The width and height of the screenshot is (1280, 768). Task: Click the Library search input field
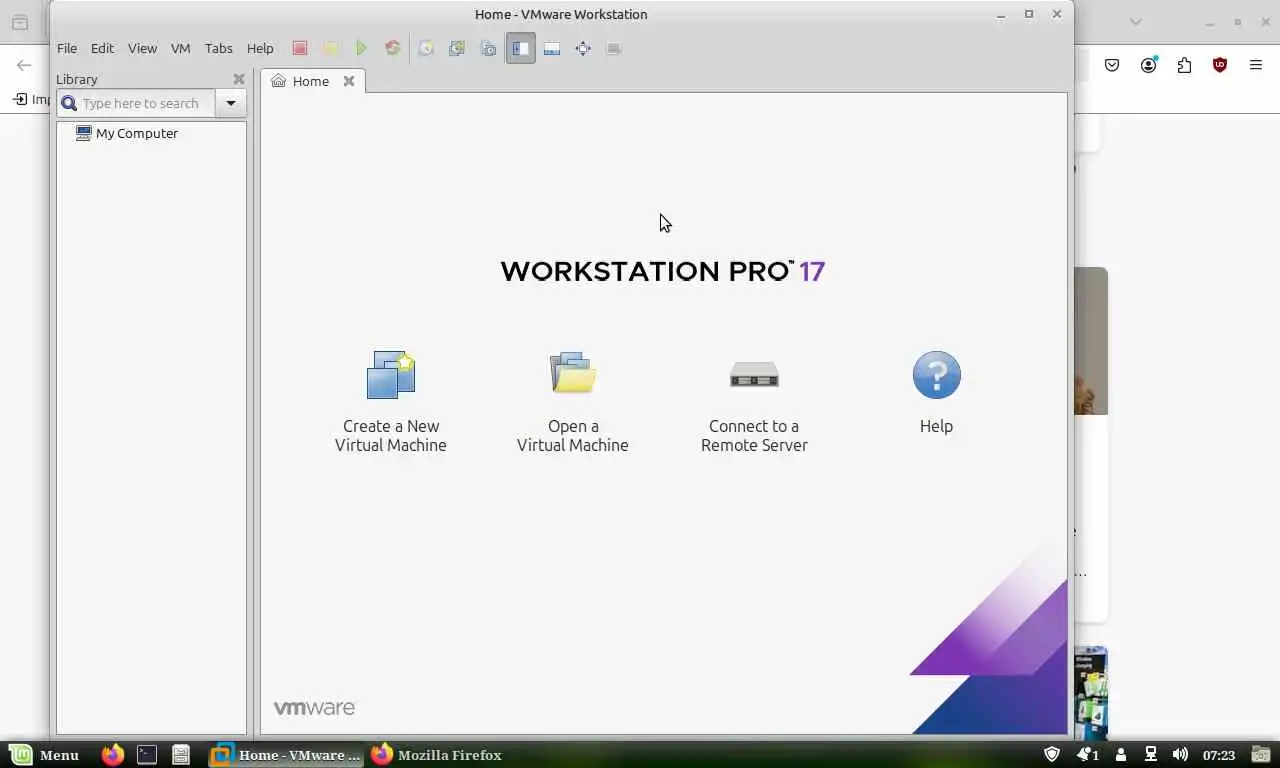coord(137,103)
